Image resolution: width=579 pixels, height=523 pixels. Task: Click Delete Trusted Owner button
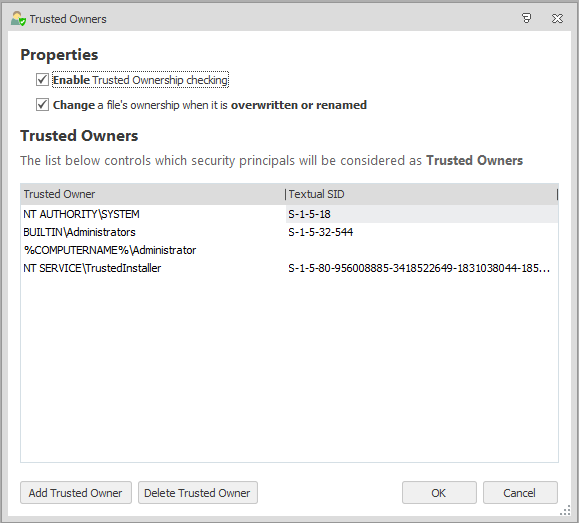pyautogui.click(x=198, y=492)
